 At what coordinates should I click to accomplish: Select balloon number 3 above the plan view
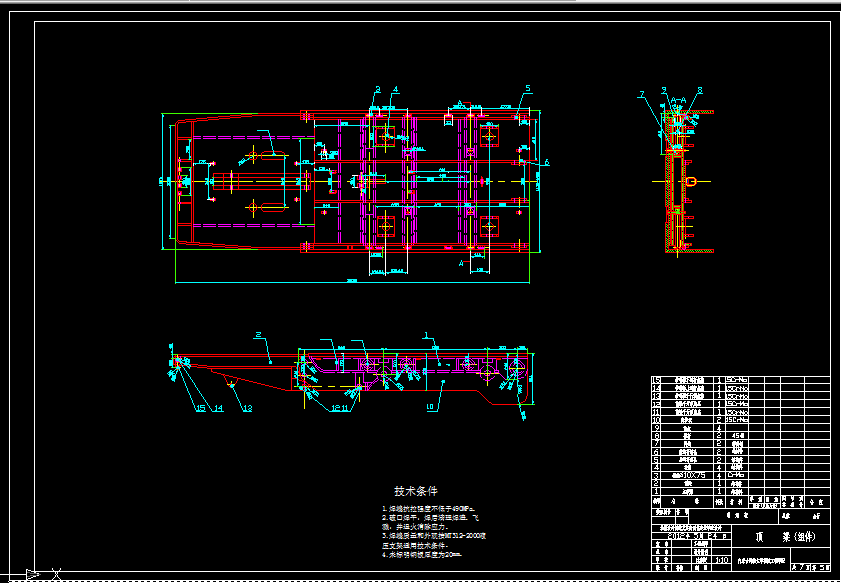(378, 90)
